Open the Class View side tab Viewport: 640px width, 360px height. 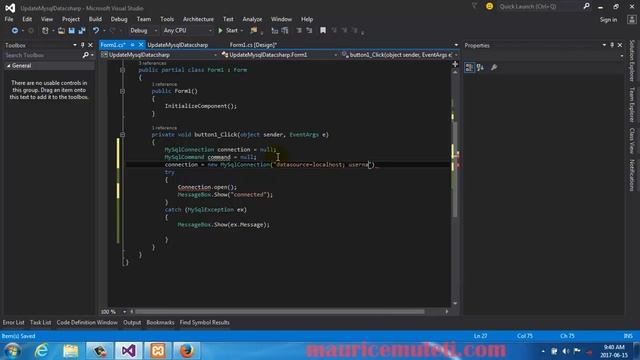632,141
